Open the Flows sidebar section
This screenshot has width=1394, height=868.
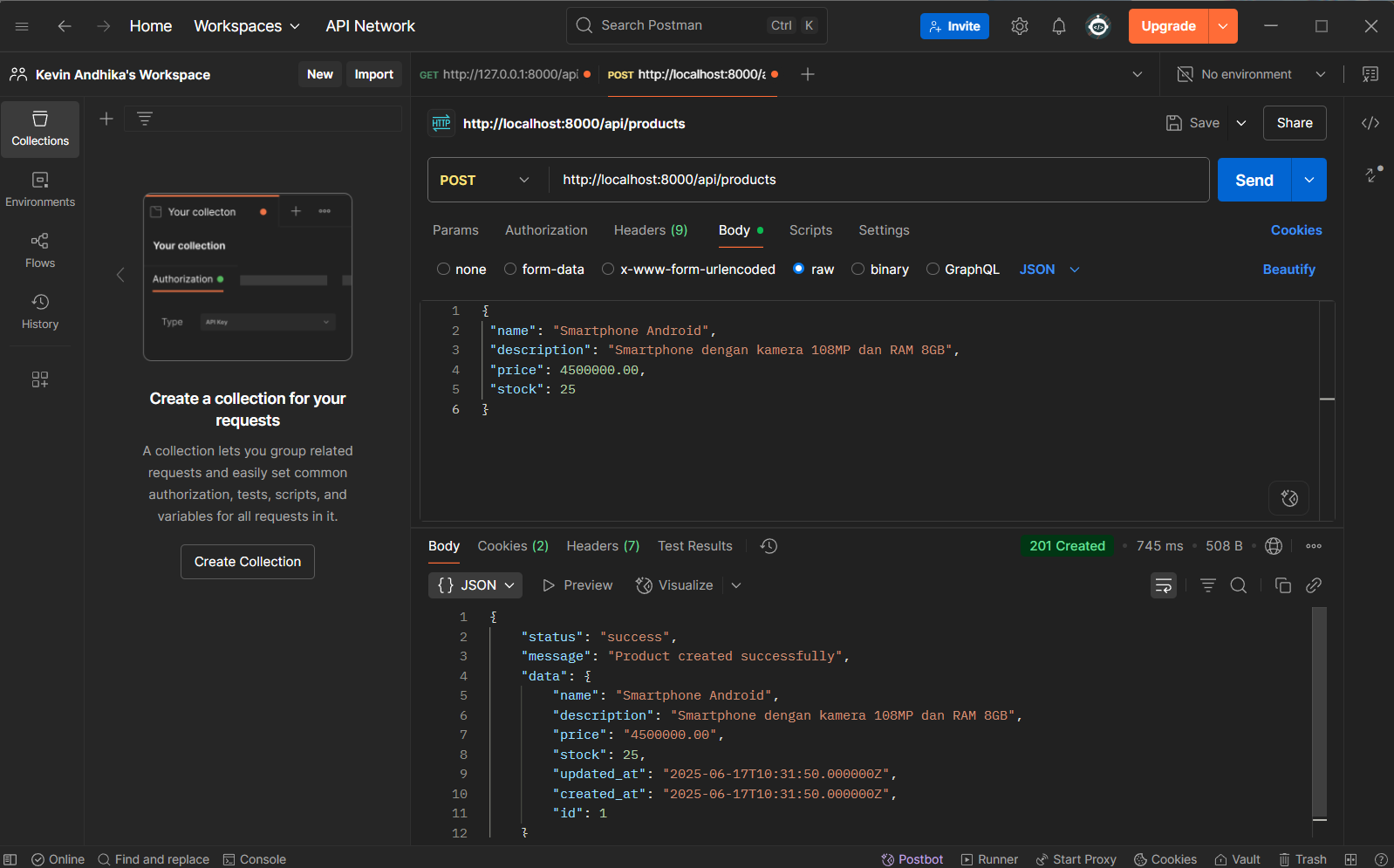coord(40,249)
